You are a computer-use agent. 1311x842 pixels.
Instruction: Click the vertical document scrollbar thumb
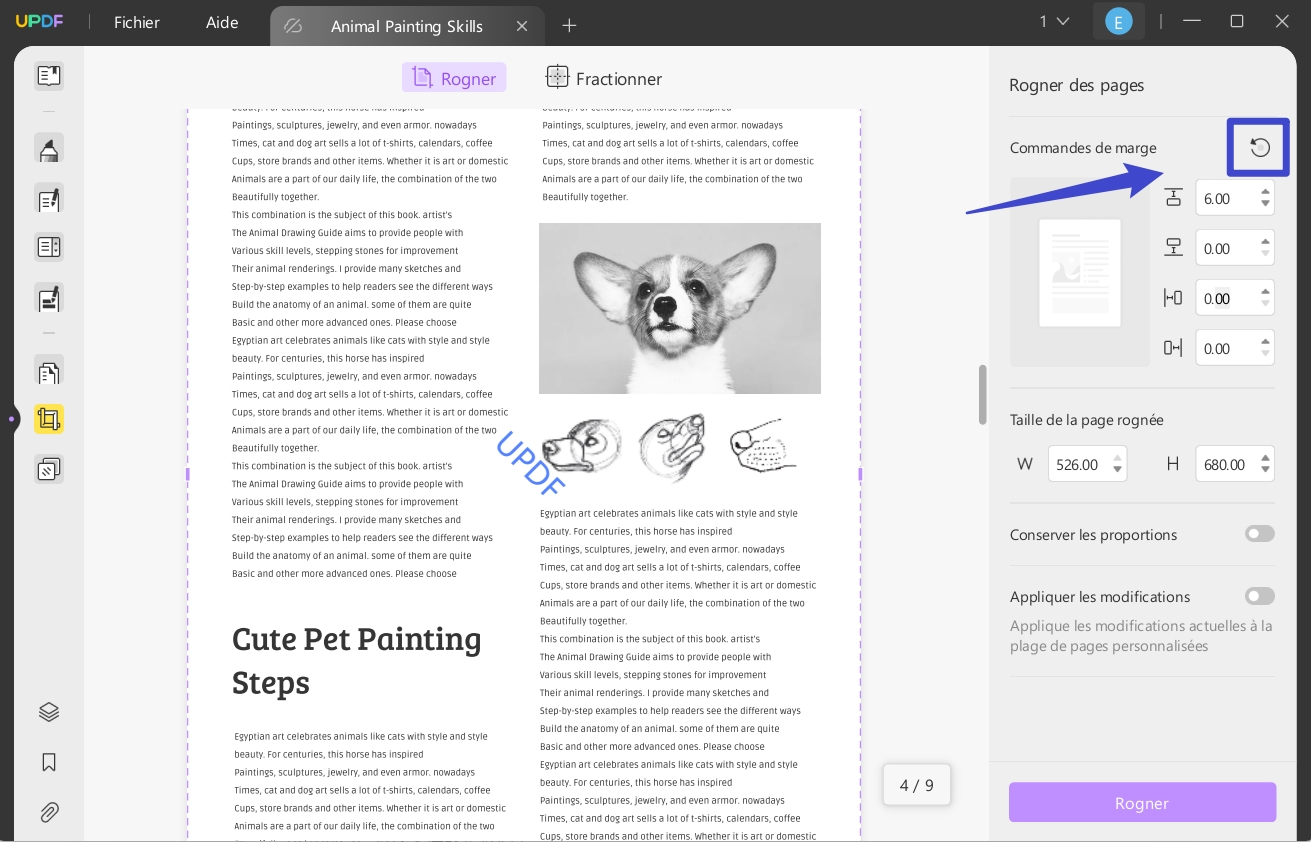[x=981, y=395]
